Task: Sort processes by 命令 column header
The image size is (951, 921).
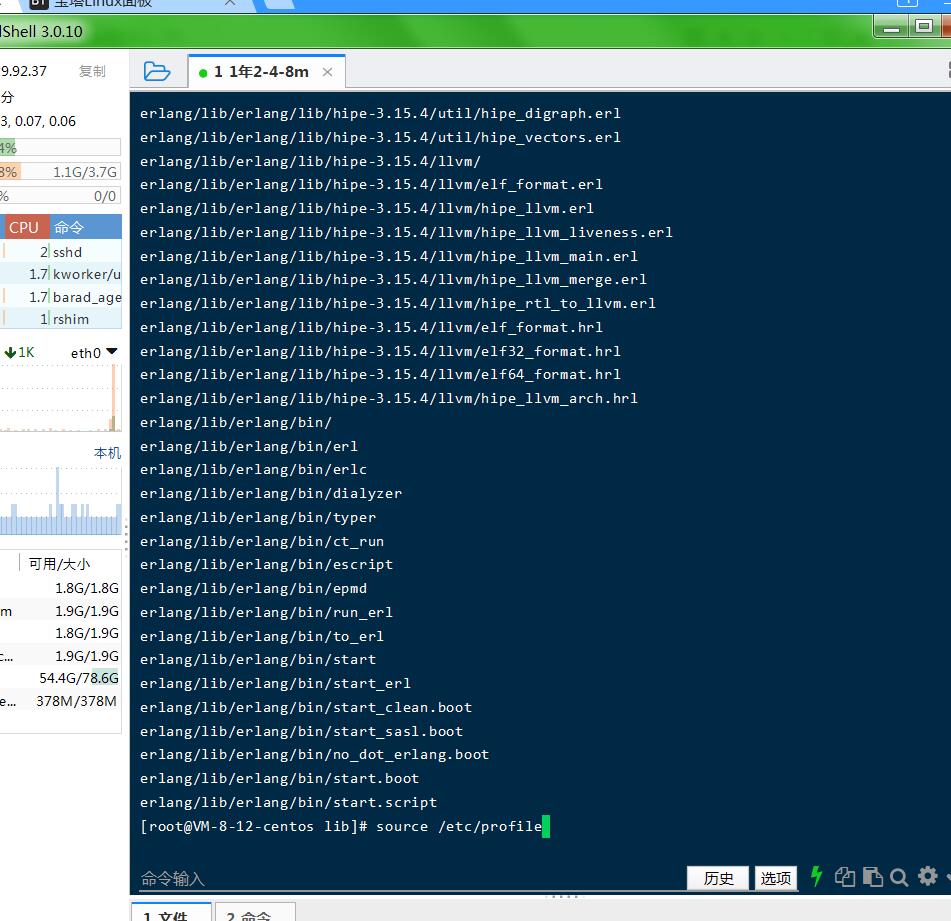Action: coord(84,227)
